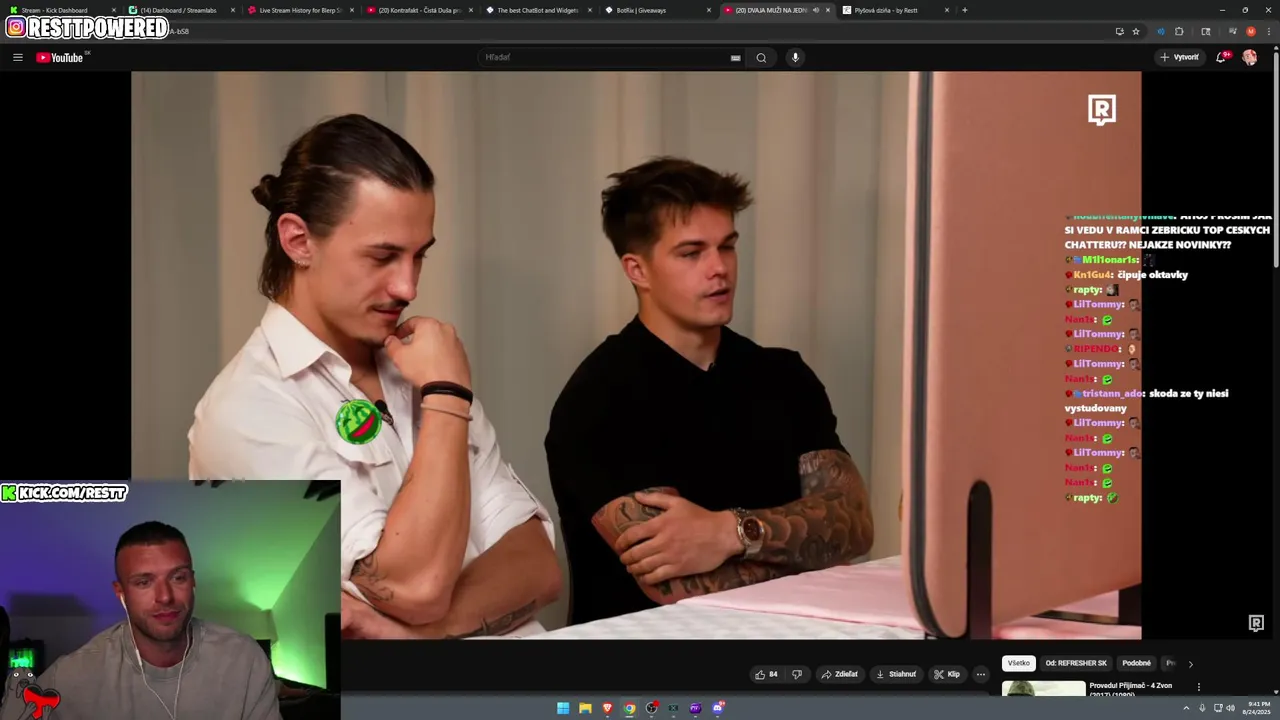Open the YouTube hamburger guide menu
Viewport: 1280px width, 720px height.
pyautogui.click(x=17, y=57)
